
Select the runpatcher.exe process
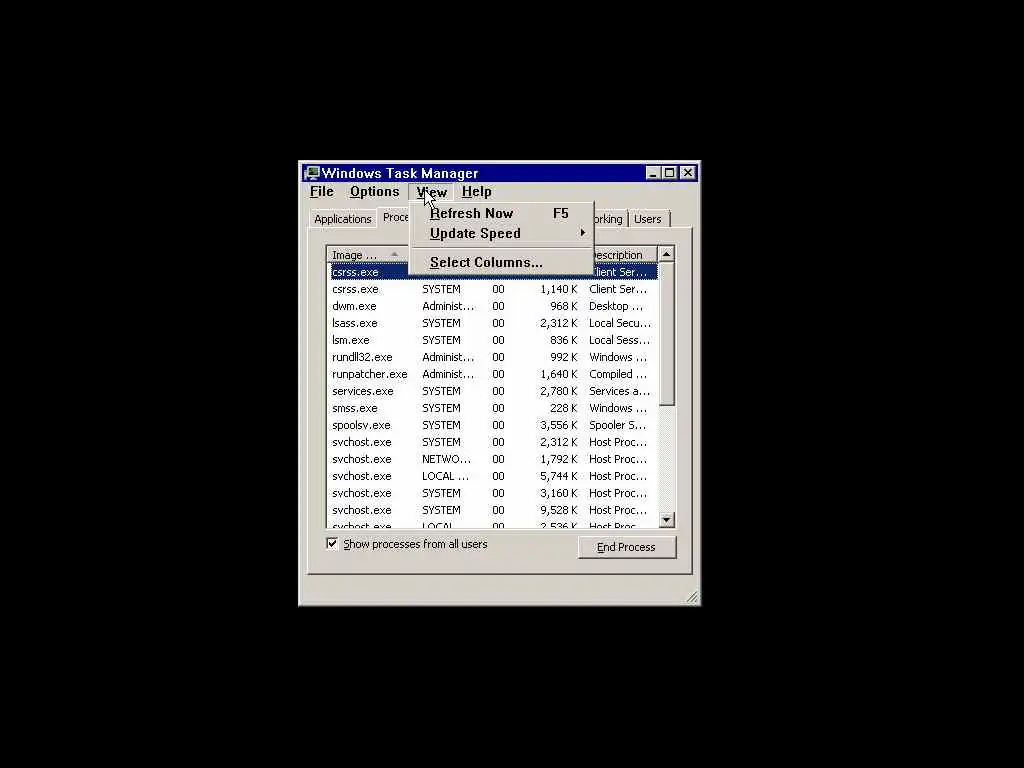click(x=494, y=374)
